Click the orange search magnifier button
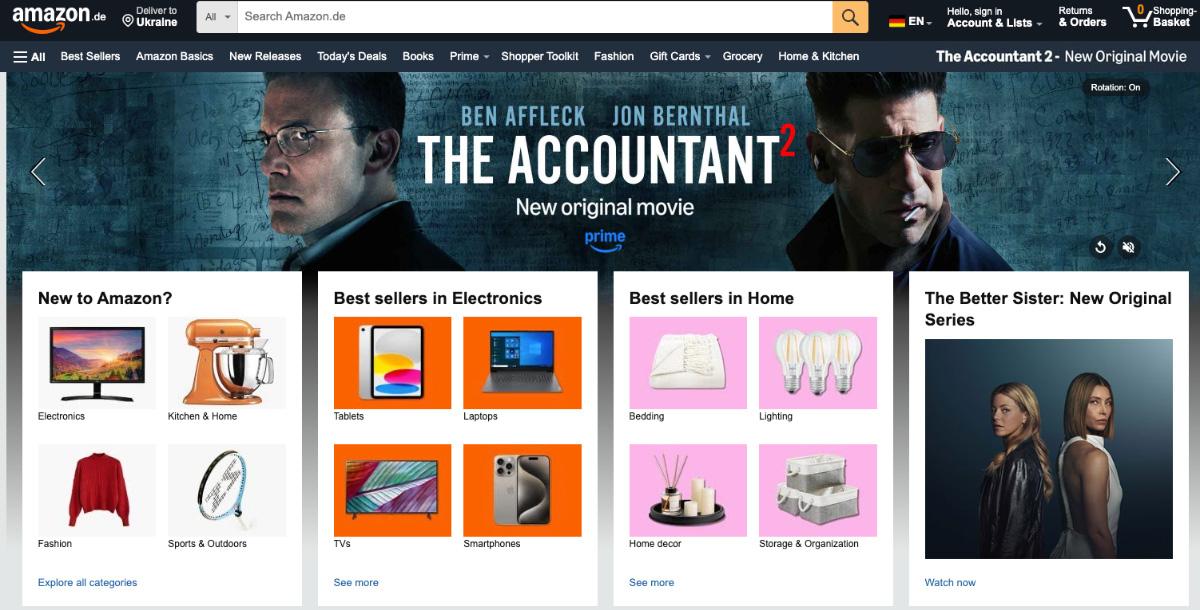 point(850,17)
